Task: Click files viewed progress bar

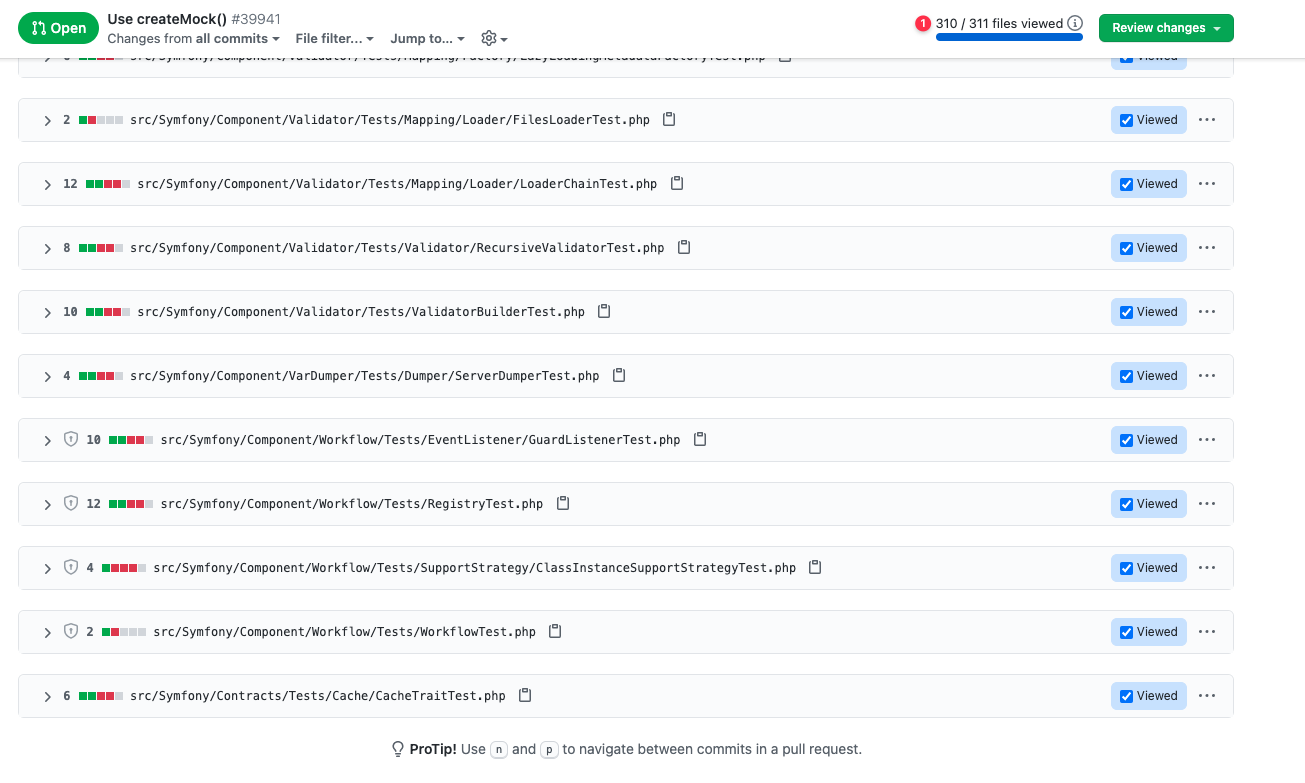Action: [x=1009, y=37]
